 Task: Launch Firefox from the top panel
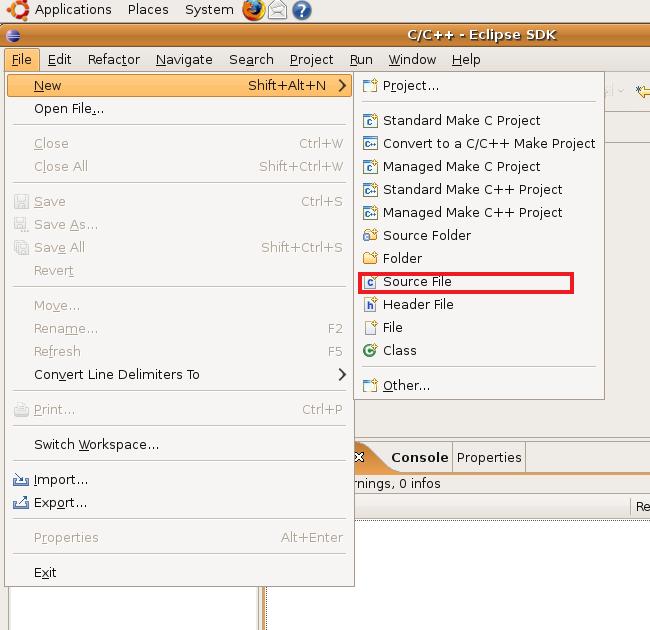click(253, 10)
